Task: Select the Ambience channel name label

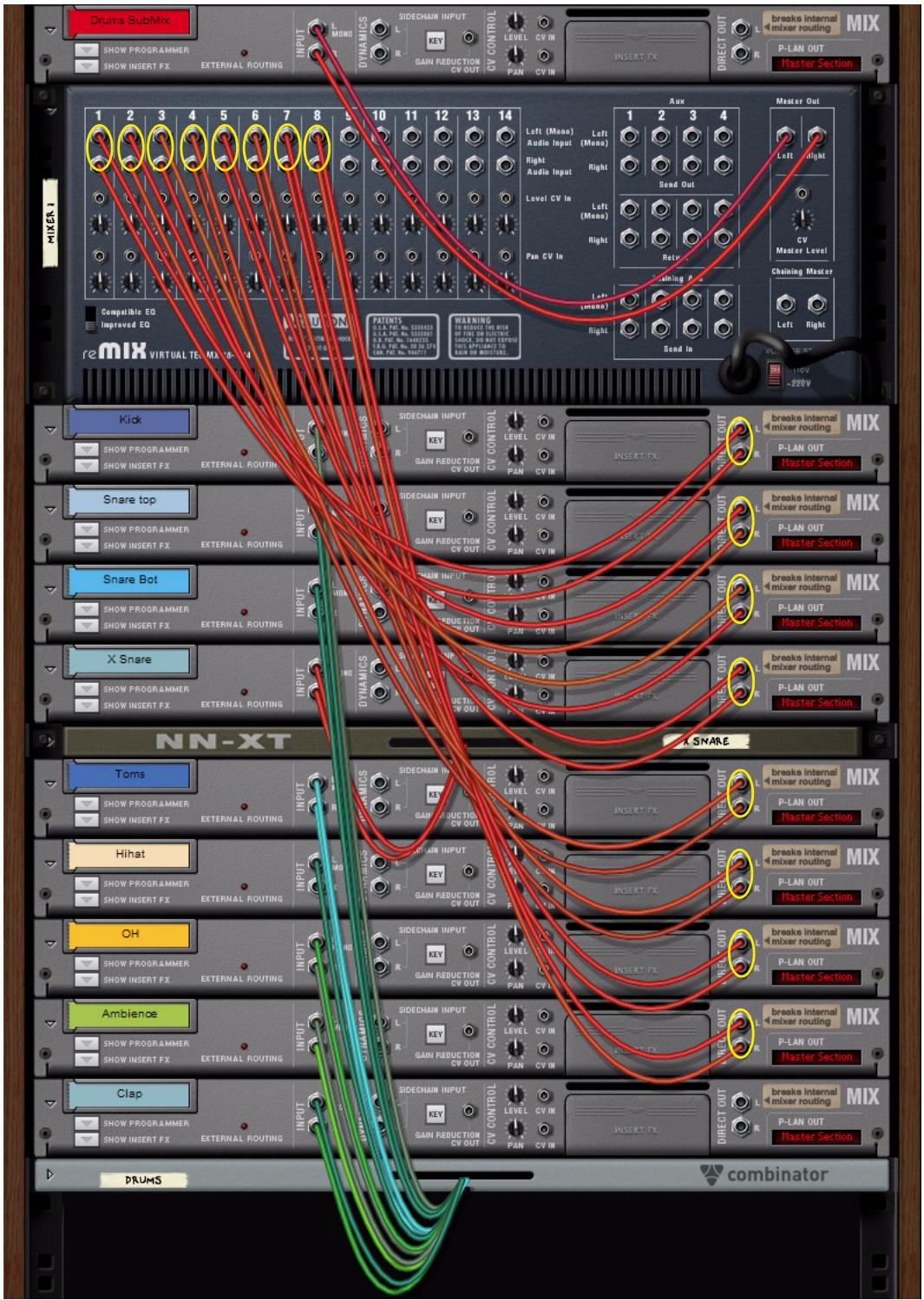Action: click(130, 1014)
